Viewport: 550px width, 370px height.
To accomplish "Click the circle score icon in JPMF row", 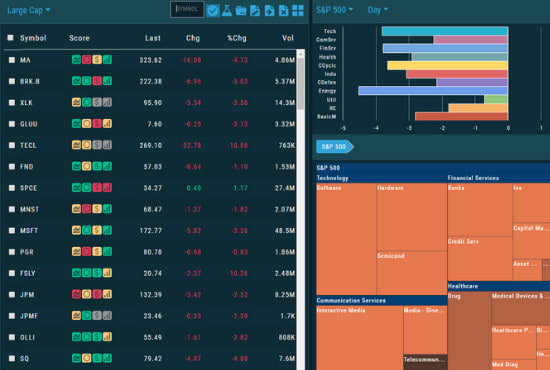I will pyautogui.click(x=87, y=316).
